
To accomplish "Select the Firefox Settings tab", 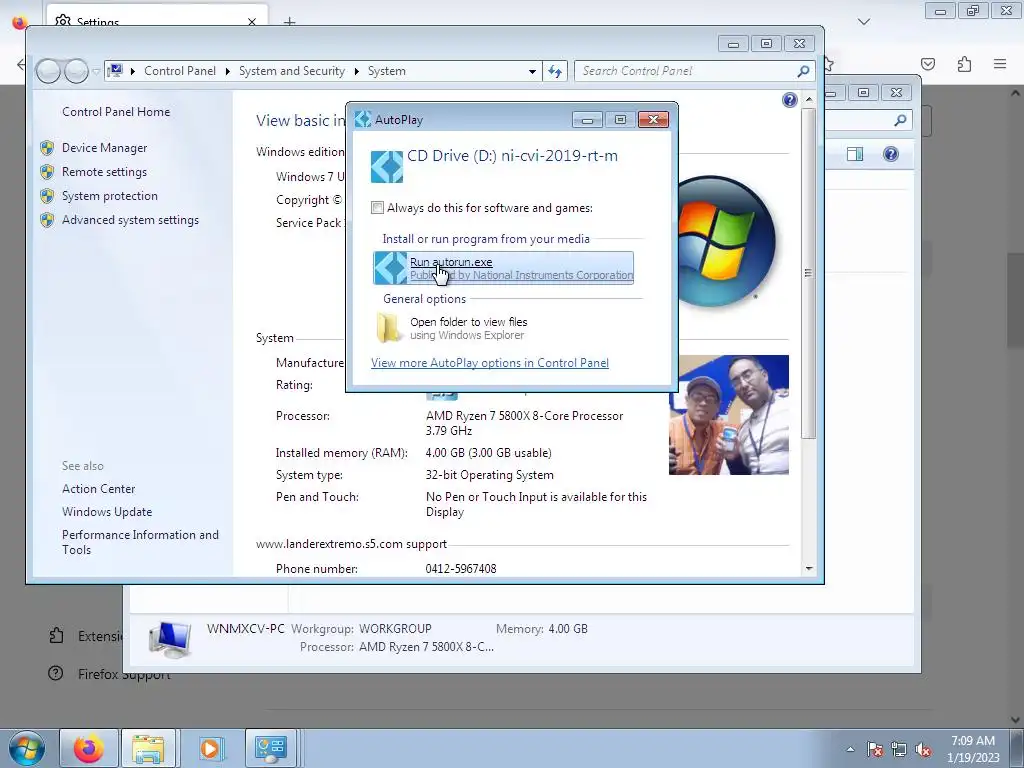I will click(x=157, y=18).
